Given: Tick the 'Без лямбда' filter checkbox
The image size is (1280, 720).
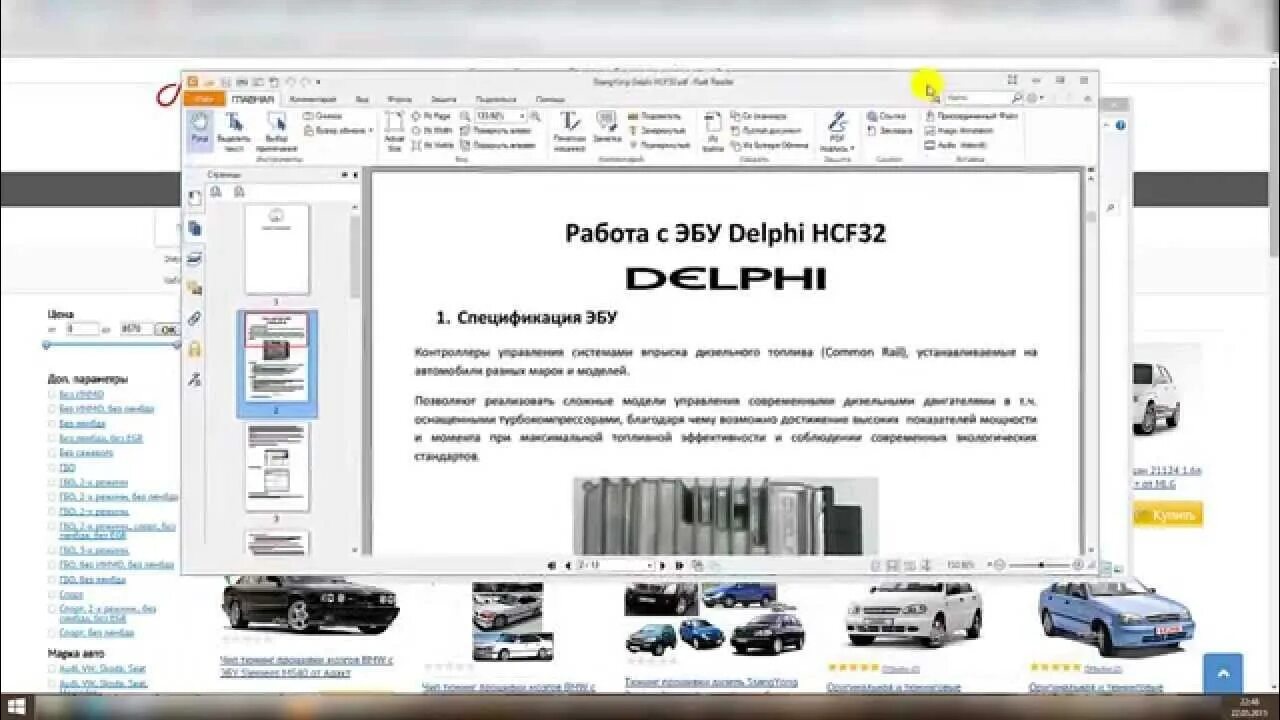Looking at the screenshot, I should pos(52,423).
